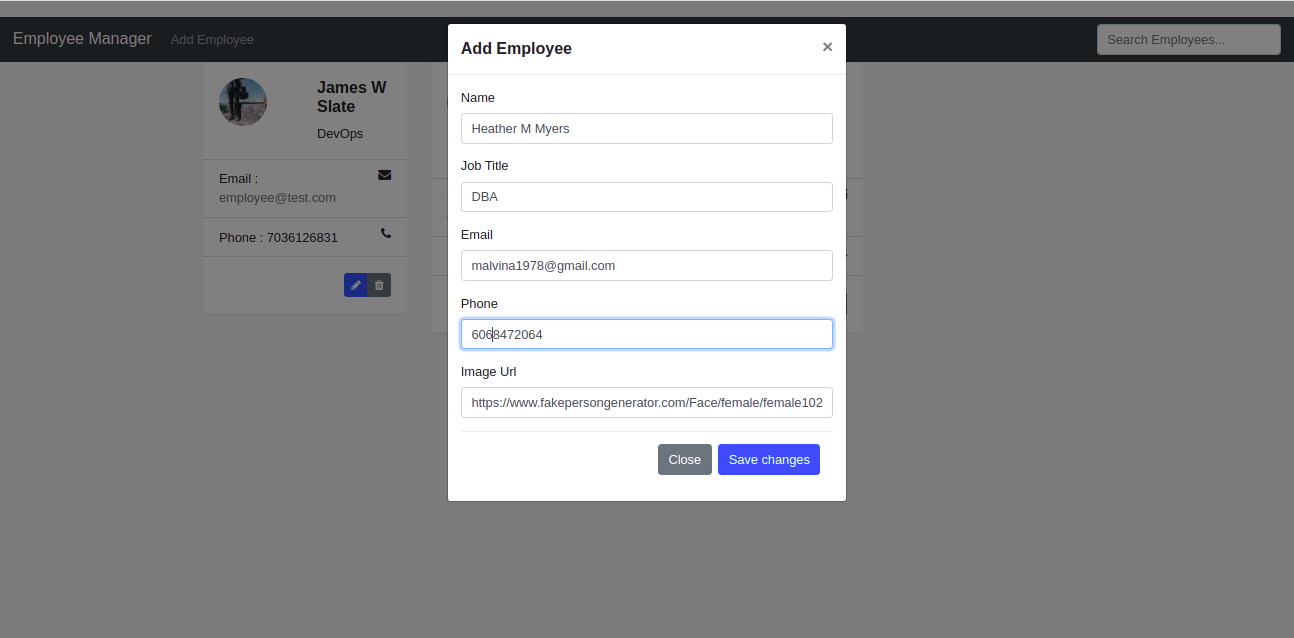Click the Email field with malvina1978@gmail.com
The height and width of the screenshot is (638, 1294).
[x=646, y=265]
